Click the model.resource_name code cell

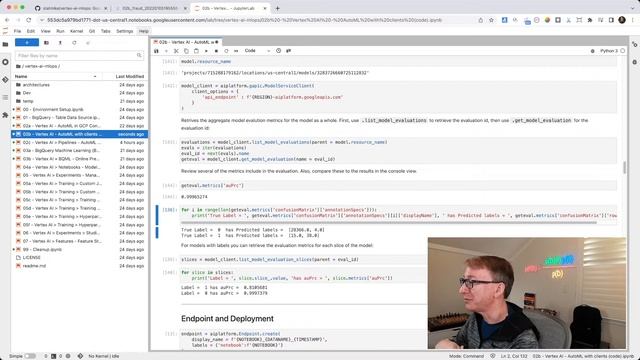click(x=398, y=61)
